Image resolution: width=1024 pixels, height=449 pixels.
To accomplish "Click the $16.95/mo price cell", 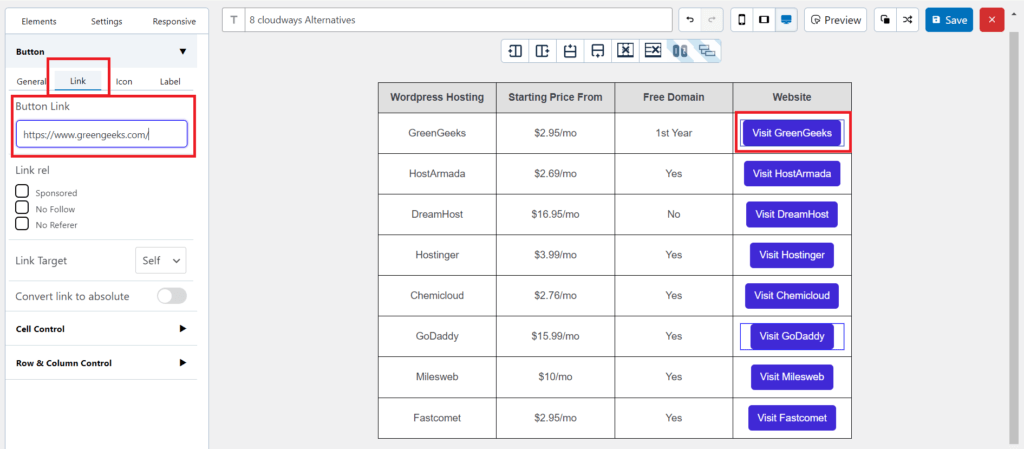I will tap(555, 214).
